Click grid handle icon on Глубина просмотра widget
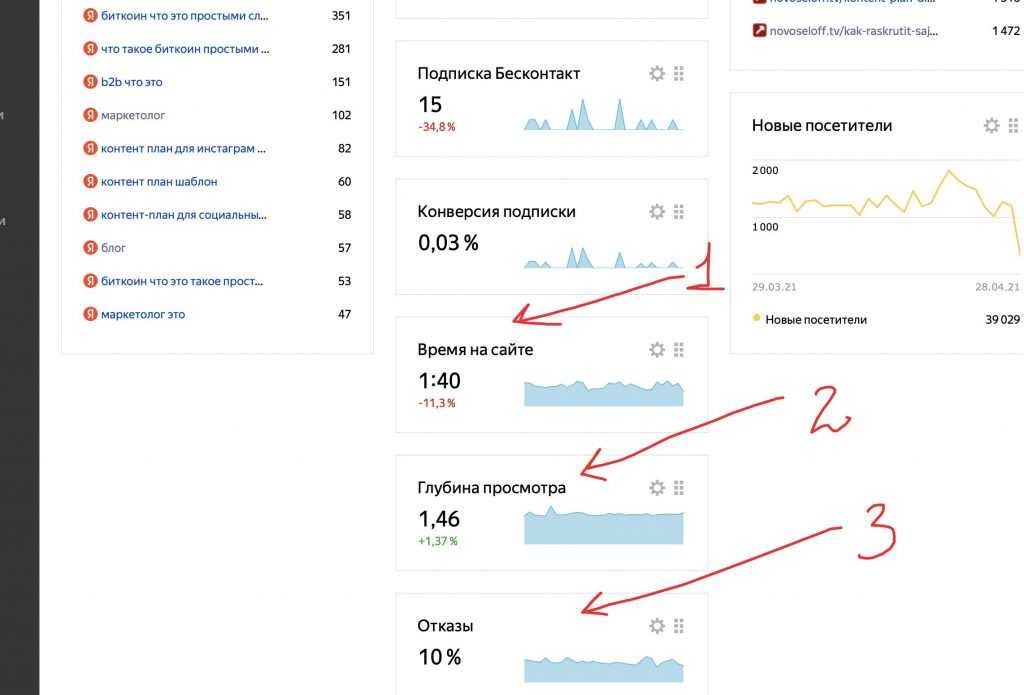This screenshot has height=695, width=1024. (679, 487)
